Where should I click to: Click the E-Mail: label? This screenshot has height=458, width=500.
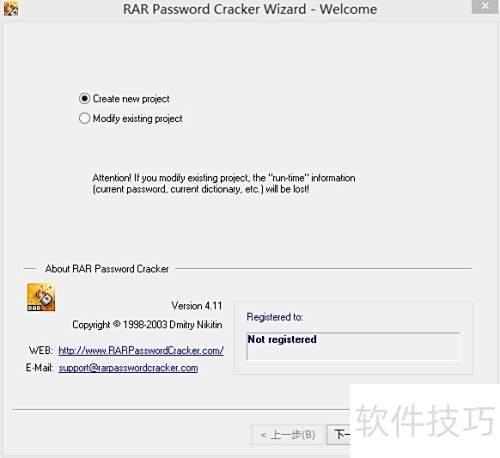pos(39,368)
